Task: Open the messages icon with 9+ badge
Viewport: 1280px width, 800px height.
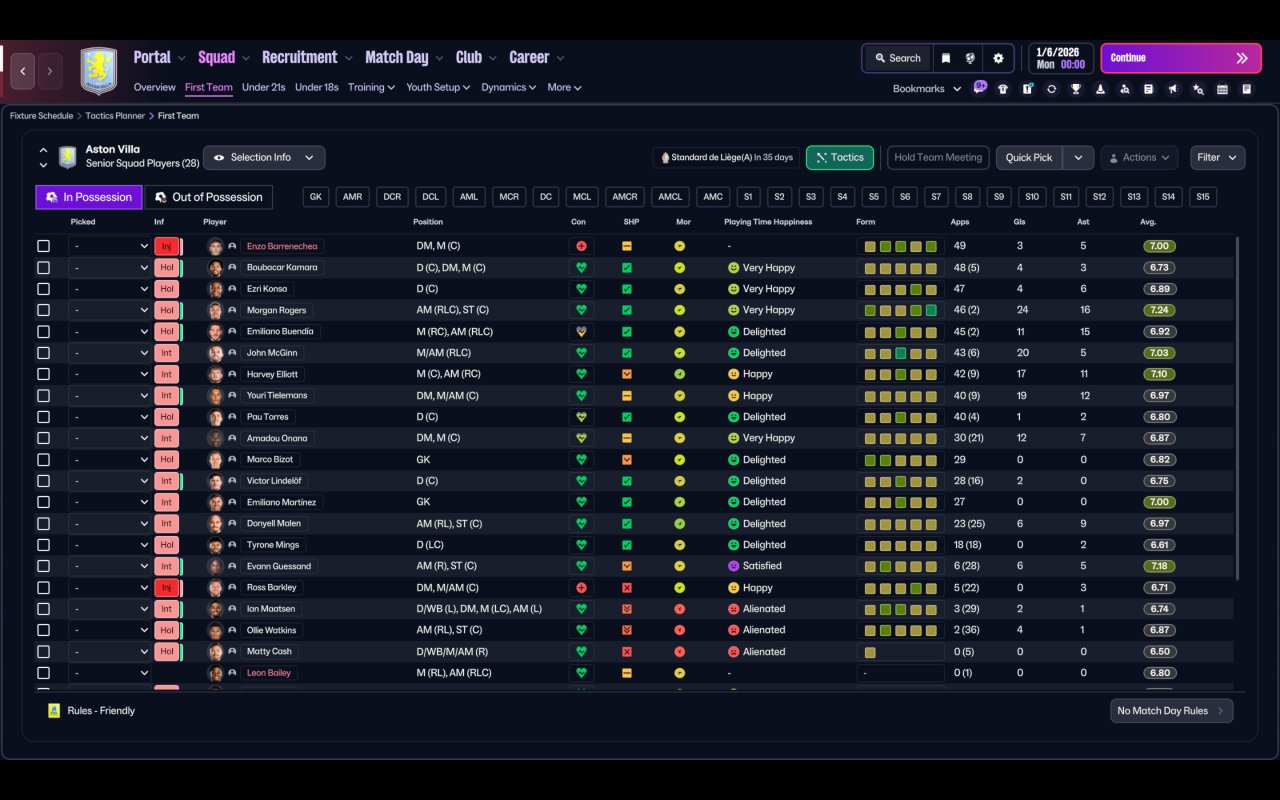Action: [979, 87]
